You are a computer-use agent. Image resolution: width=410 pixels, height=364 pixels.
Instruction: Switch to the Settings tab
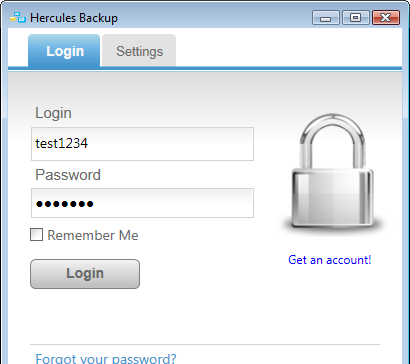click(139, 51)
